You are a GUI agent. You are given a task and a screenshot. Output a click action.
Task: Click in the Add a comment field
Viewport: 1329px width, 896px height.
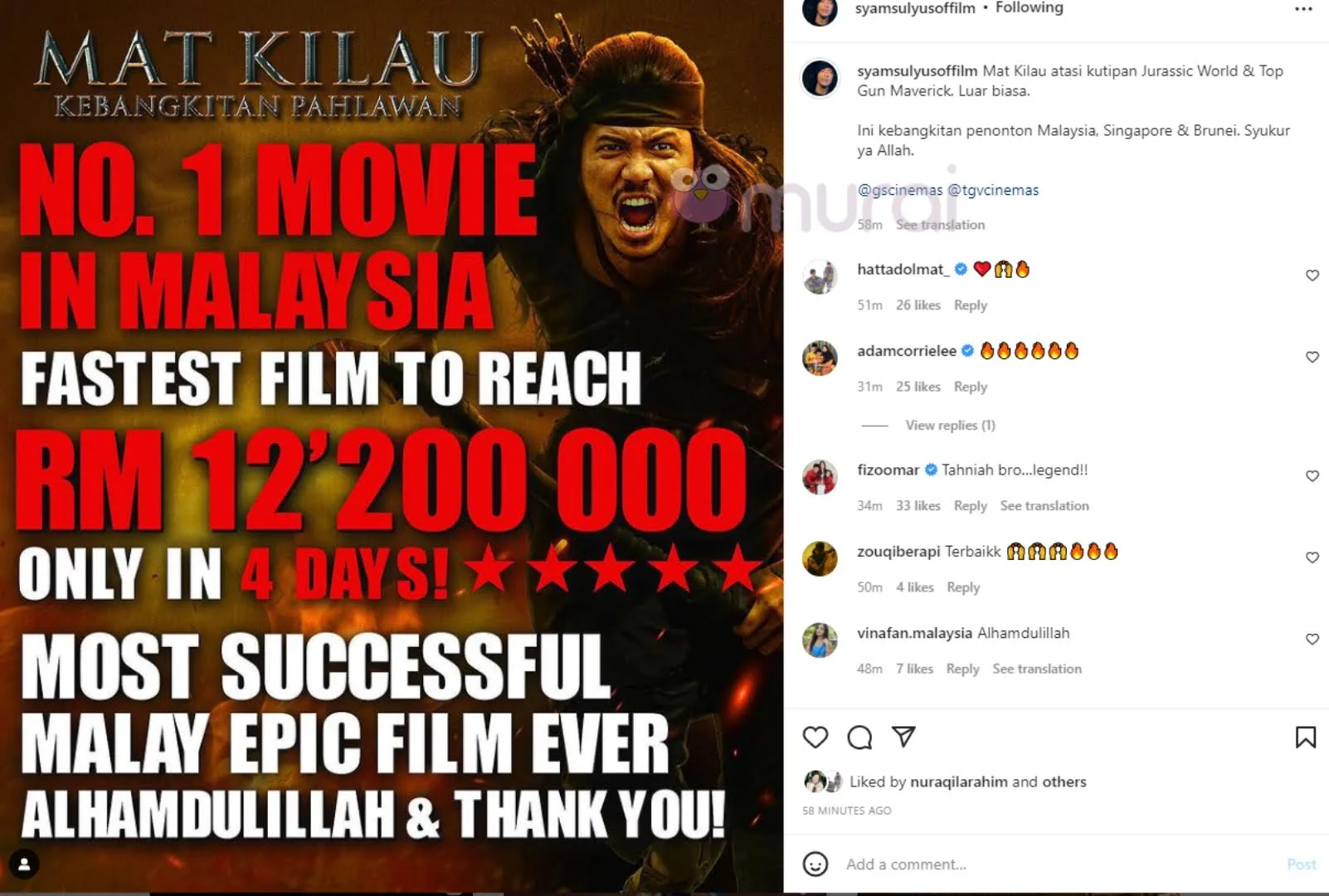coord(1058,864)
